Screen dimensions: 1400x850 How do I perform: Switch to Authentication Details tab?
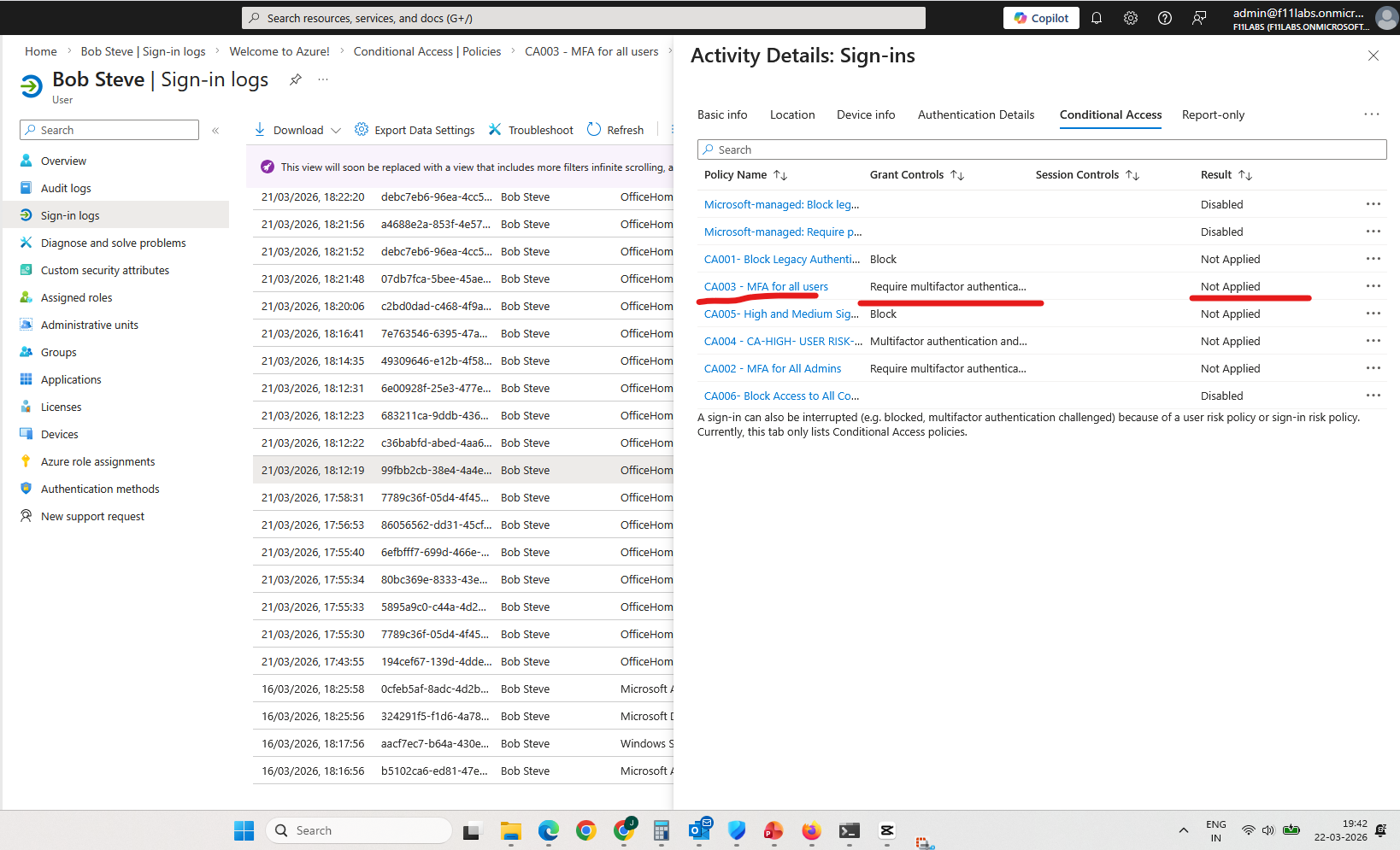975,114
